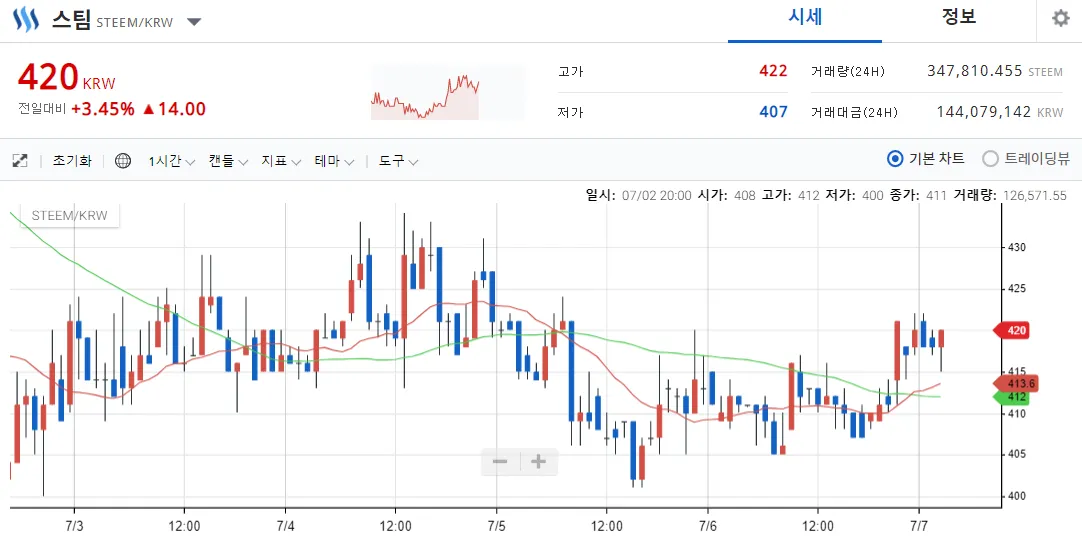Image resolution: width=1082 pixels, height=539 pixels.
Task: Open the 1시간 interval dropdown
Action: tap(171, 161)
